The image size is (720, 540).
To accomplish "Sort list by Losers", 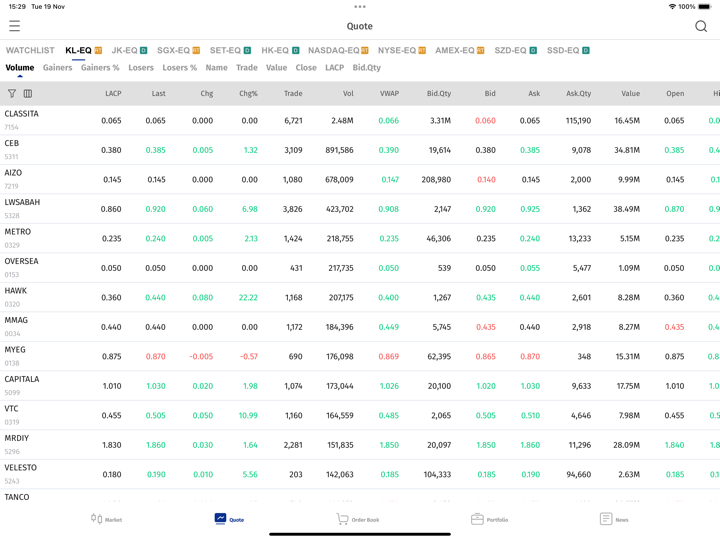I will (x=141, y=68).
